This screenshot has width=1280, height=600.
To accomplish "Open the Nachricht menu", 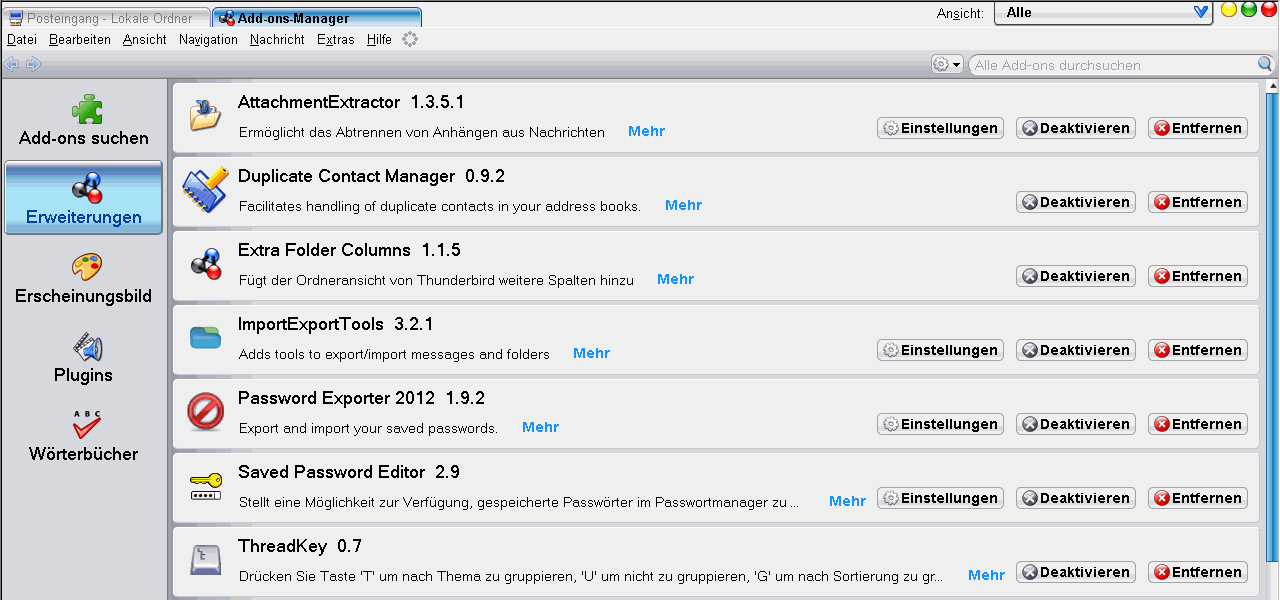I will [277, 40].
